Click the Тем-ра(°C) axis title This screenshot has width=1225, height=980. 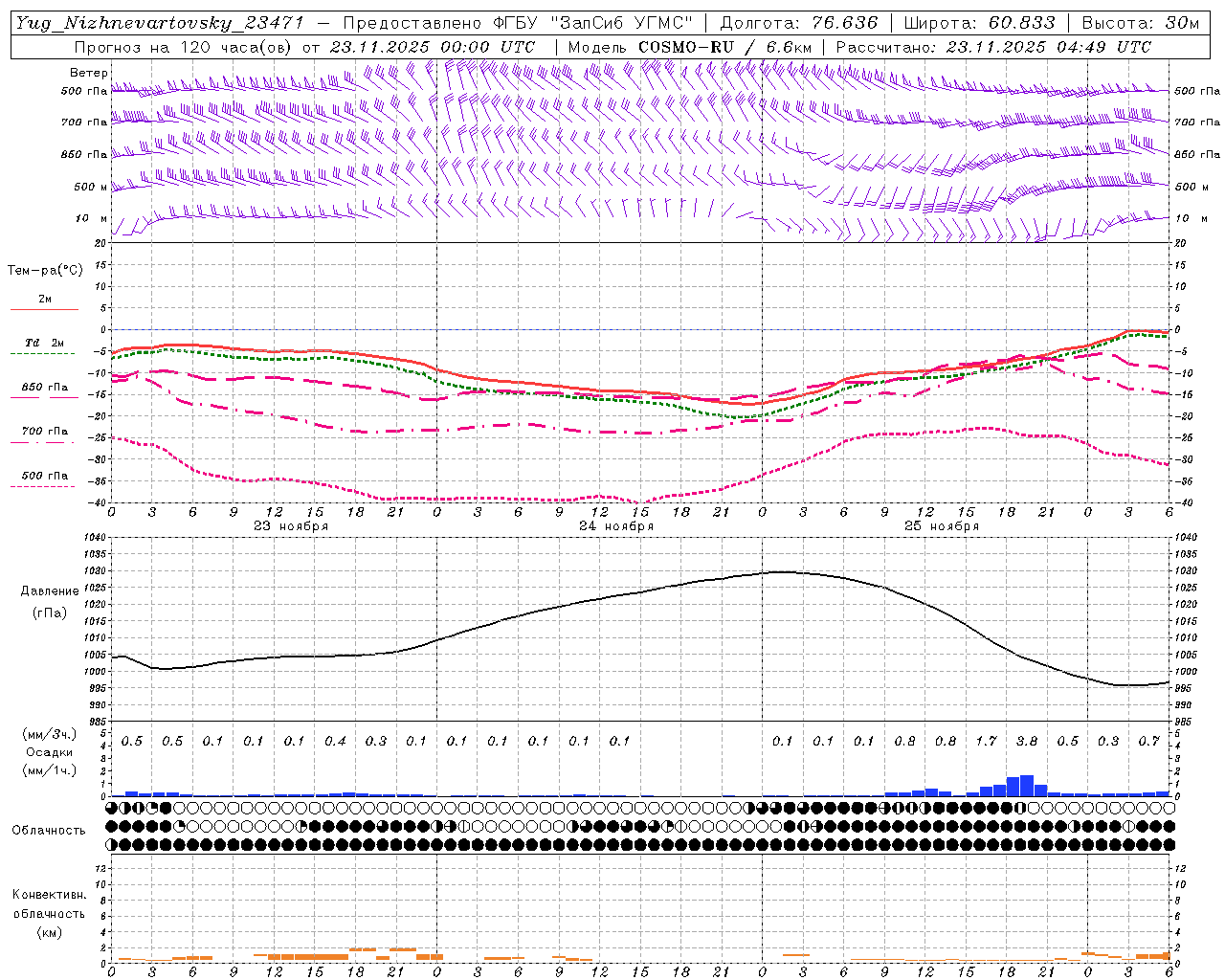[45, 271]
